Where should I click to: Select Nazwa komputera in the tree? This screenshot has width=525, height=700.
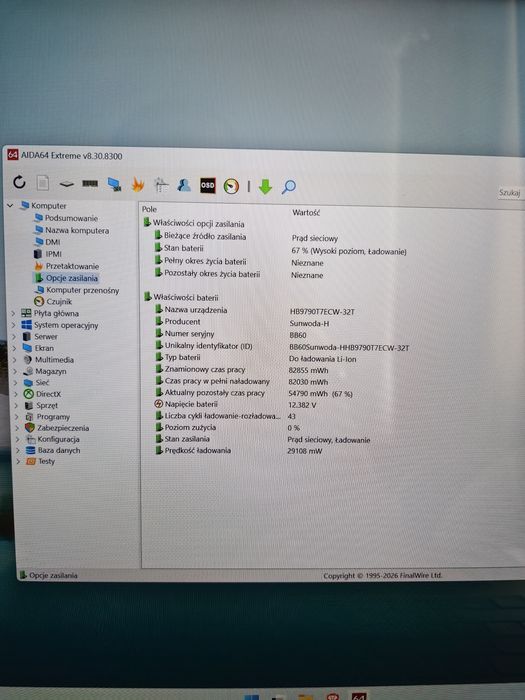pos(72,230)
